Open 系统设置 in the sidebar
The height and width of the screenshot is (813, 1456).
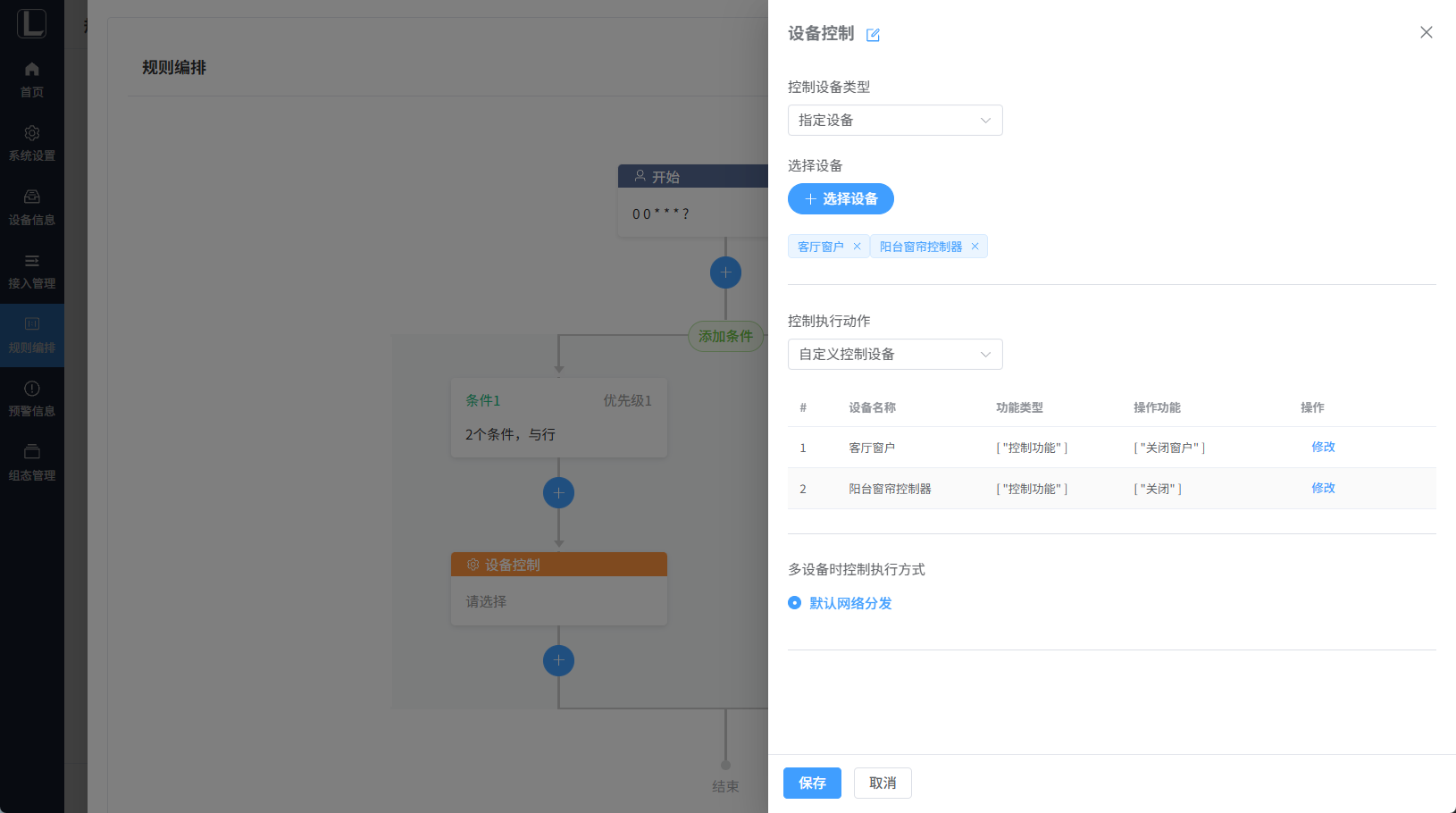[x=32, y=143]
